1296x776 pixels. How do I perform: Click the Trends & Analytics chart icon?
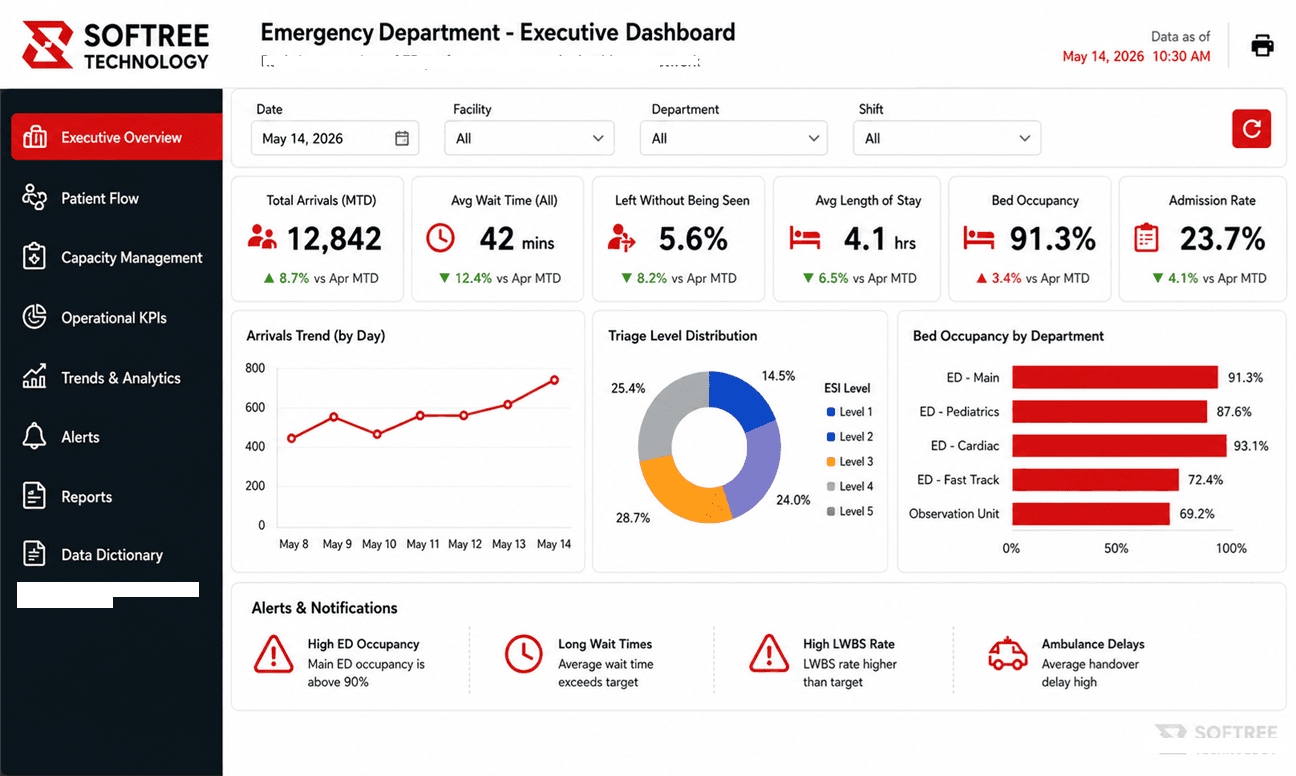[35, 377]
